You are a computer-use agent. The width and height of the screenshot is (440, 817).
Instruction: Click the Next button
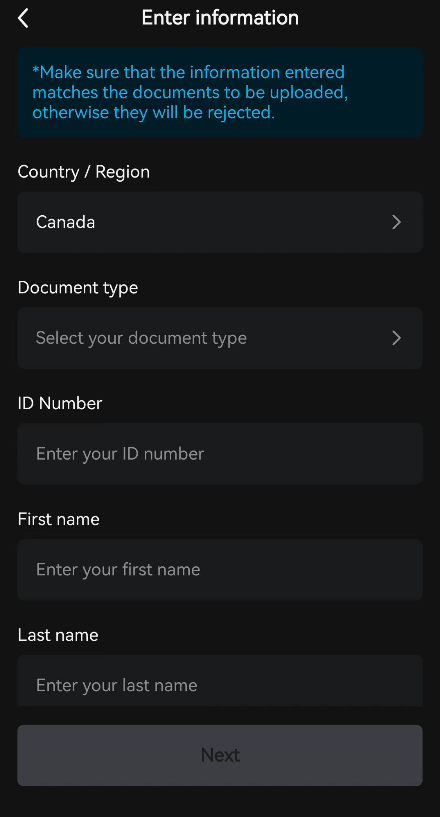[x=220, y=755]
